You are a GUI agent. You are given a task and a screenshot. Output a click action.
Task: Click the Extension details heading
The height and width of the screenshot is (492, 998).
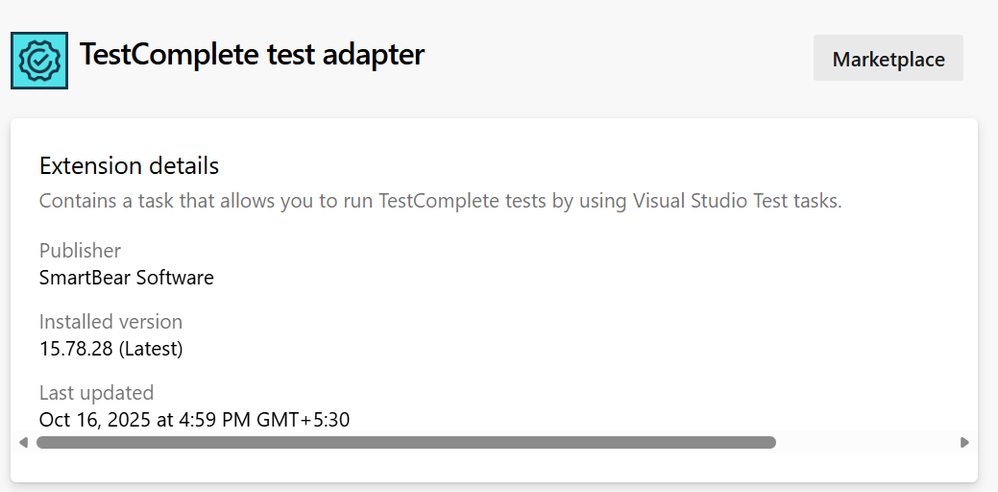129,165
